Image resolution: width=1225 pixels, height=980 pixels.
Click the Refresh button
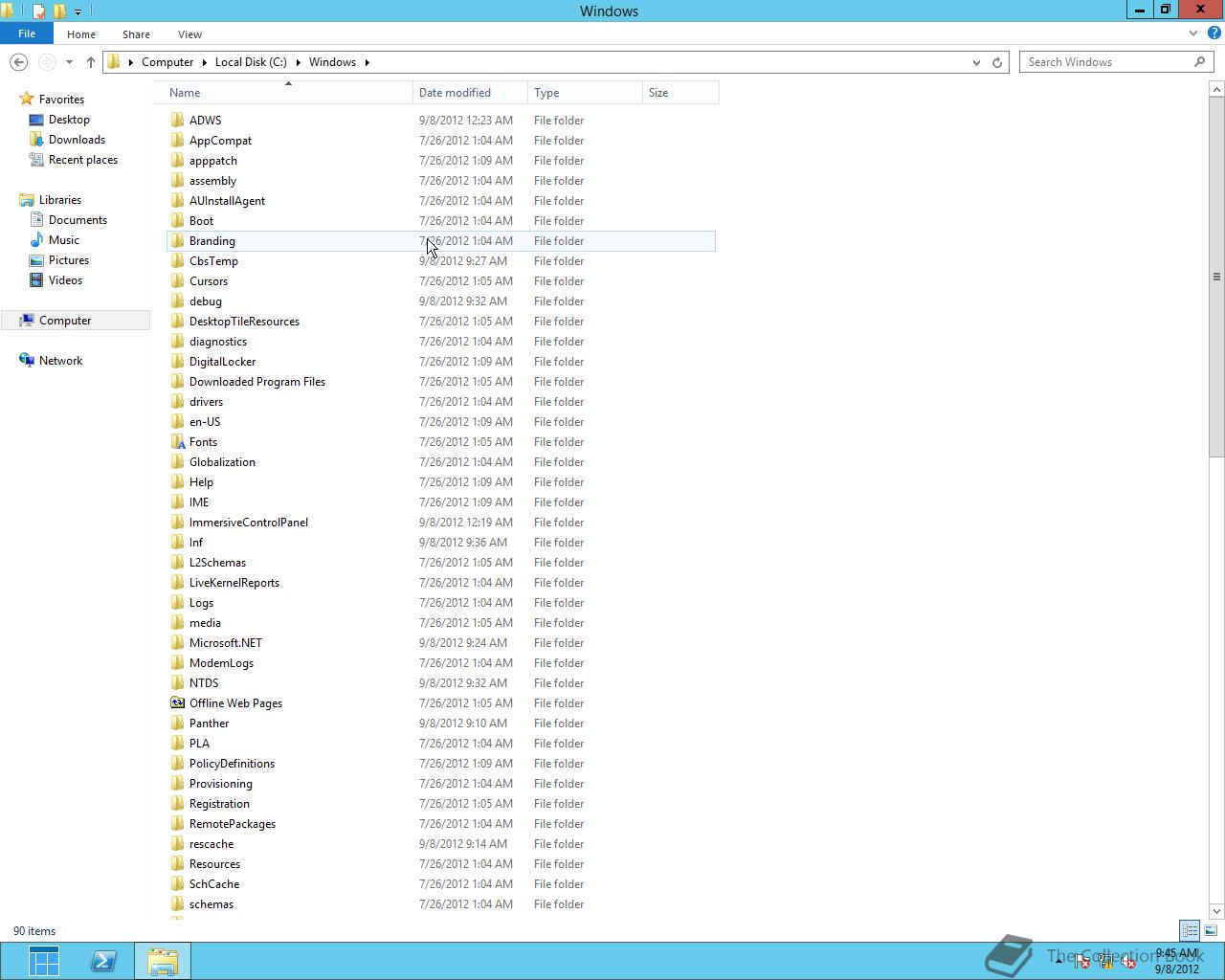pyautogui.click(x=997, y=62)
